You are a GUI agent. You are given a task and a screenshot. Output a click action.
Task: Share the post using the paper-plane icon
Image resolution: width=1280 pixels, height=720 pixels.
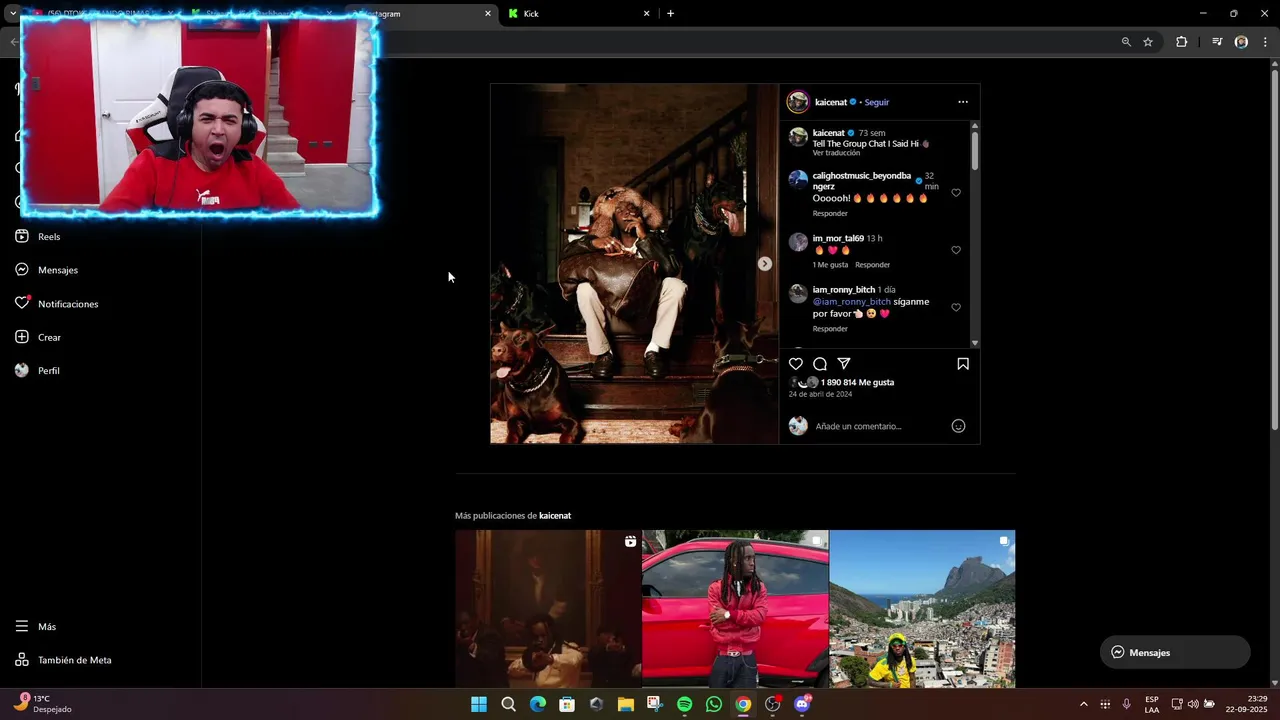point(844,364)
